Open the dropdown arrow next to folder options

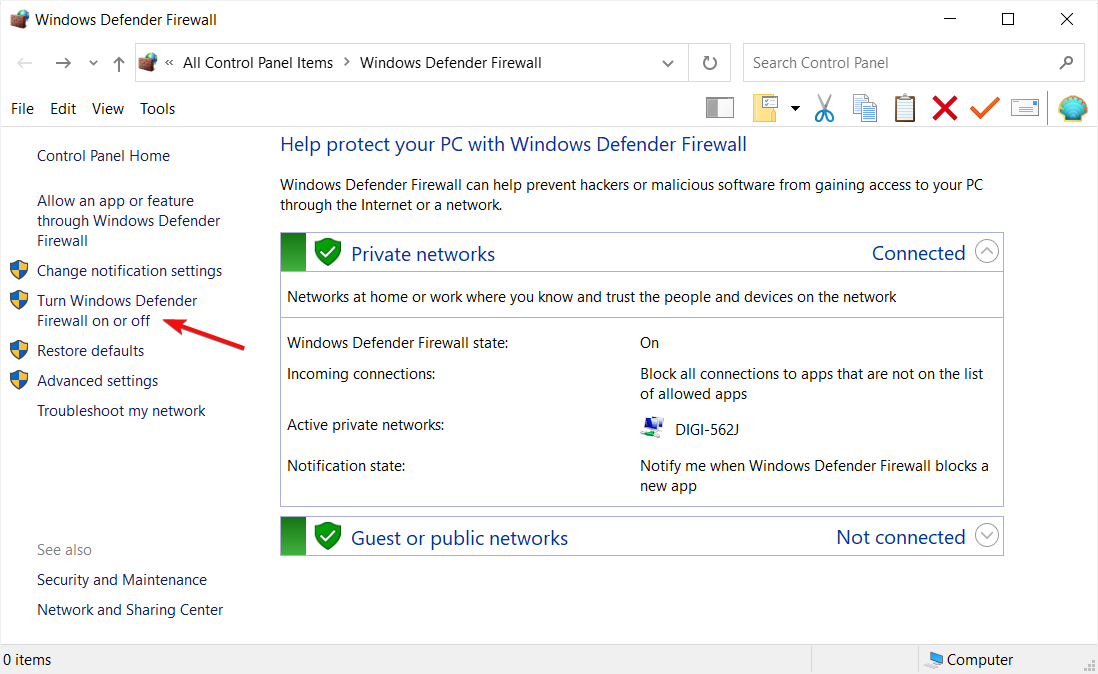pos(795,108)
